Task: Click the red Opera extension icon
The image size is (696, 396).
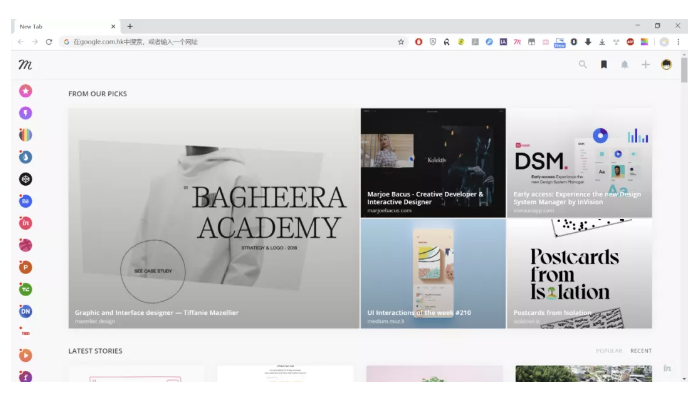Action: point(419,42)
